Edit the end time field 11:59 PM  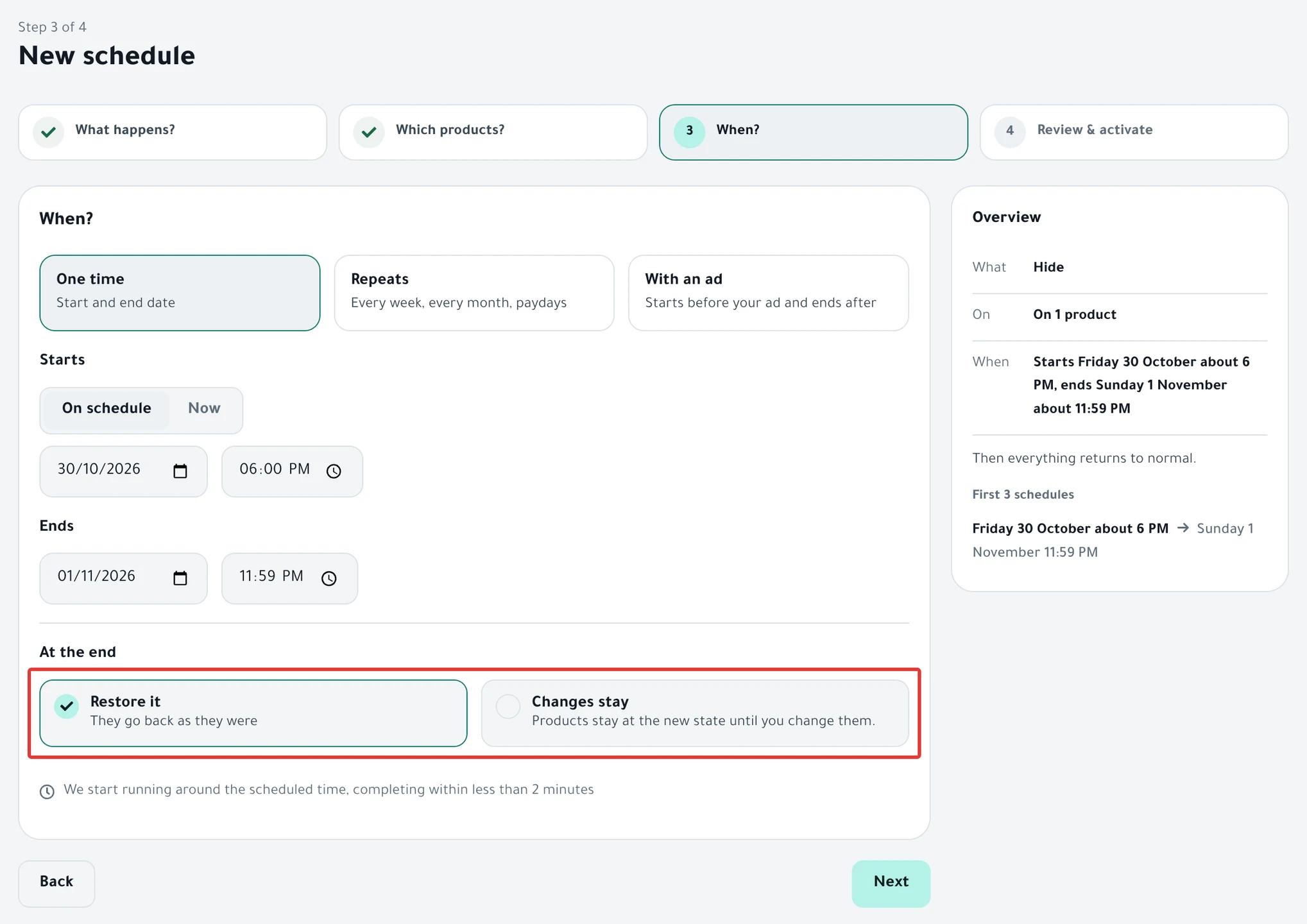point(289,578)
